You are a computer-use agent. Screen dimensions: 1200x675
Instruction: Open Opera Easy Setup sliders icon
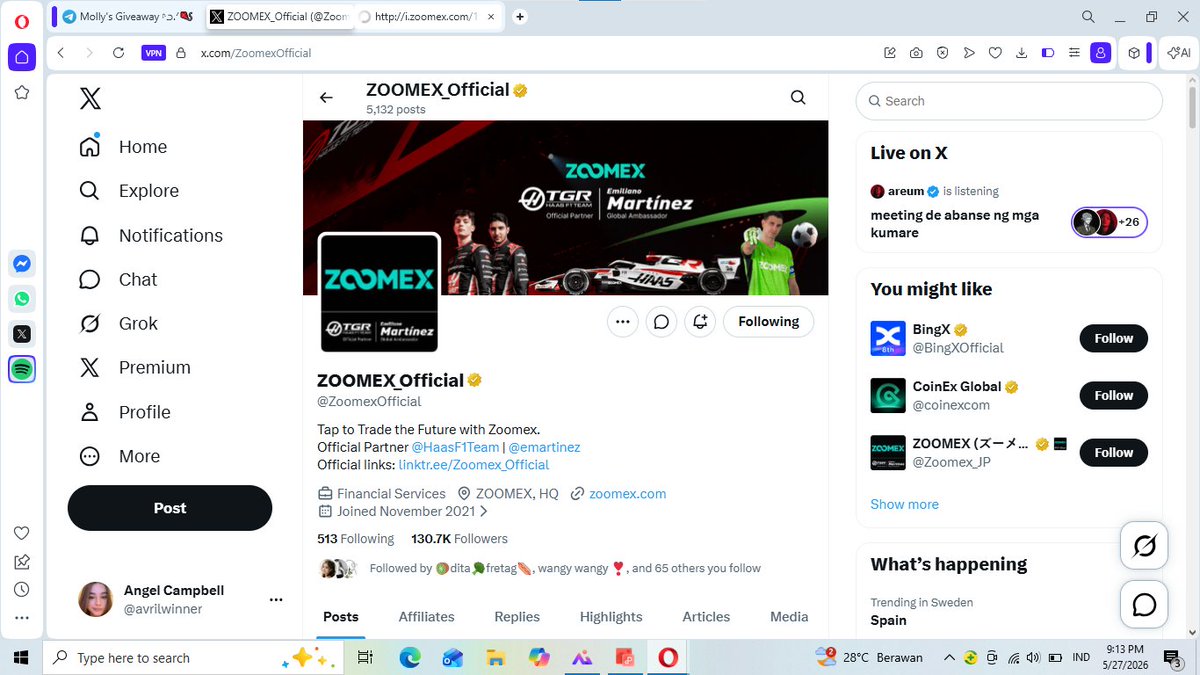1073,53
